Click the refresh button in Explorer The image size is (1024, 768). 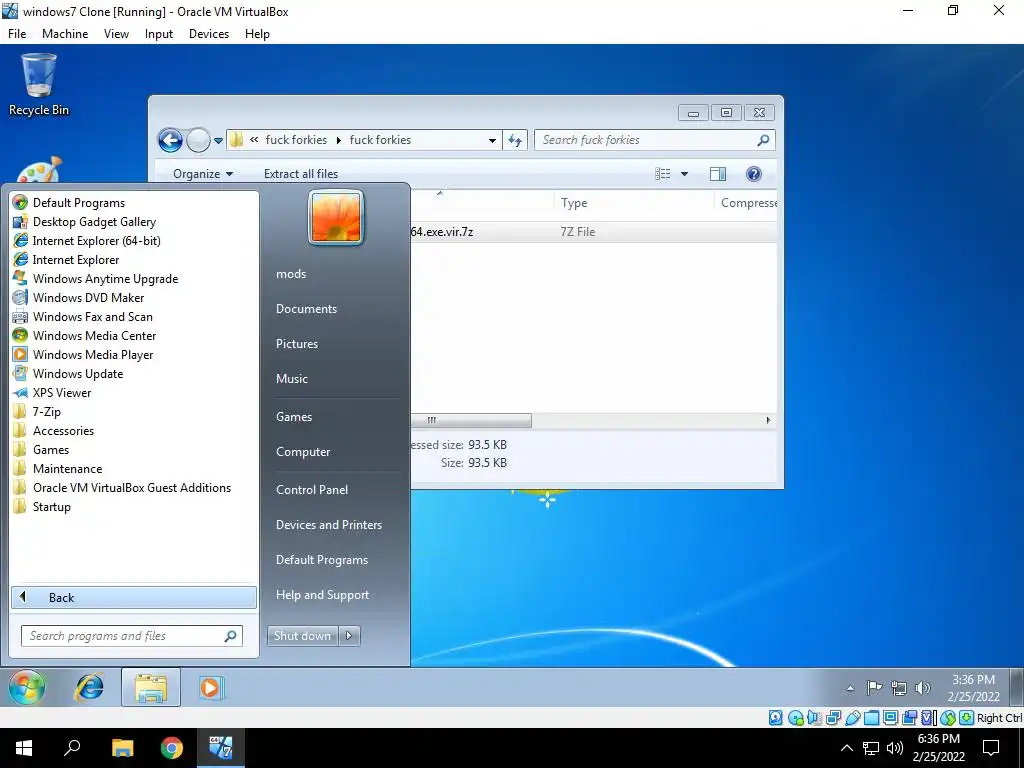tap(515, 140)
